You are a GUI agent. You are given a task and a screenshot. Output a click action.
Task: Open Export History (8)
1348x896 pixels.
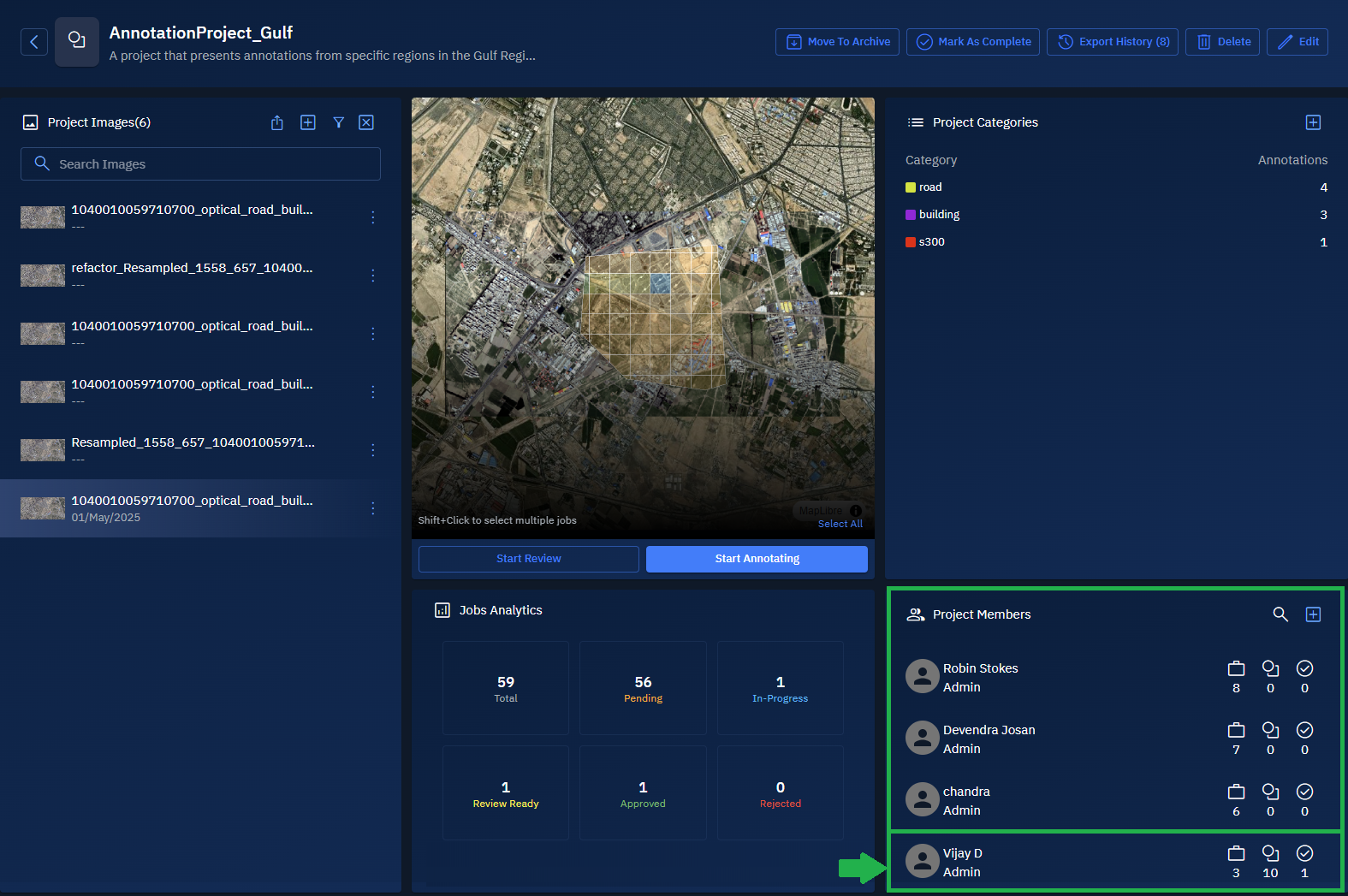click(x=1112, y=42)
